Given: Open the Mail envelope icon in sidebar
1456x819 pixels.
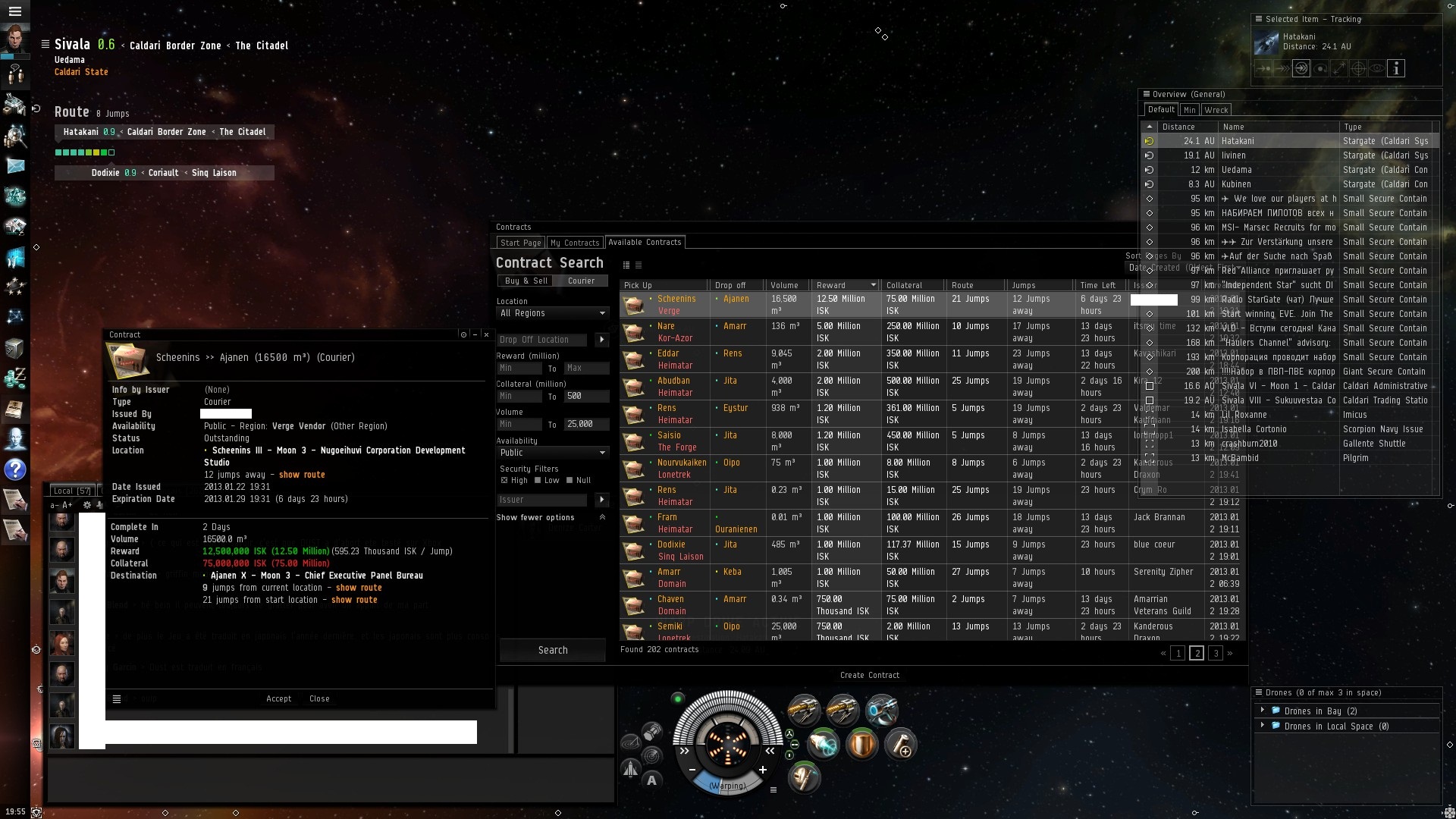Looking at the screenshot, I should coord(15,166).
